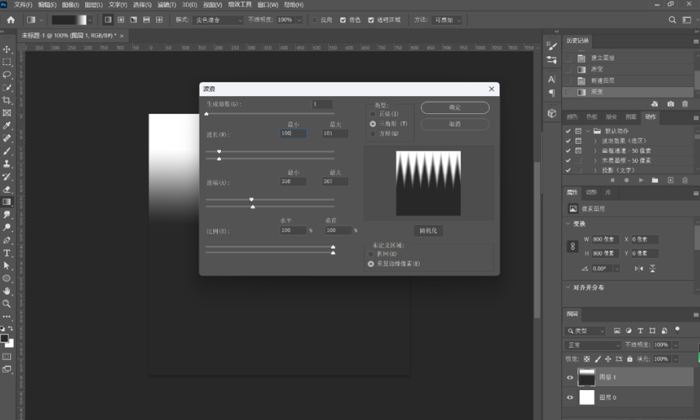Viewport: 700px width, 420px height.
Task: Click the wavelength minimum input field
Action: click(293, 133)
